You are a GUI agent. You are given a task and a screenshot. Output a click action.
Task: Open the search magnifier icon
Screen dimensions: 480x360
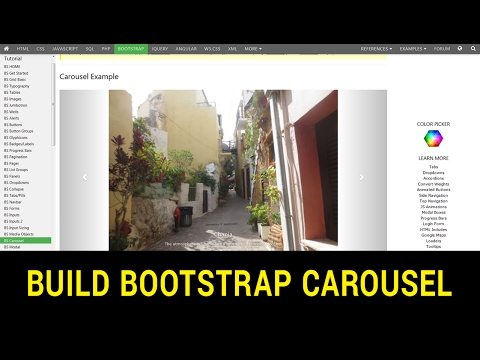coord(473,48)
